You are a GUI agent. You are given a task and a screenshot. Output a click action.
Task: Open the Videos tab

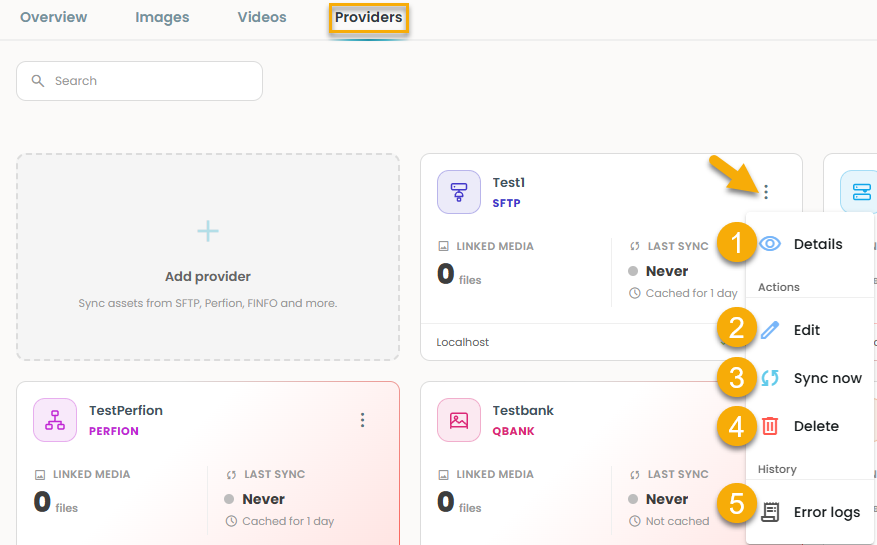[x=262, y=17]
